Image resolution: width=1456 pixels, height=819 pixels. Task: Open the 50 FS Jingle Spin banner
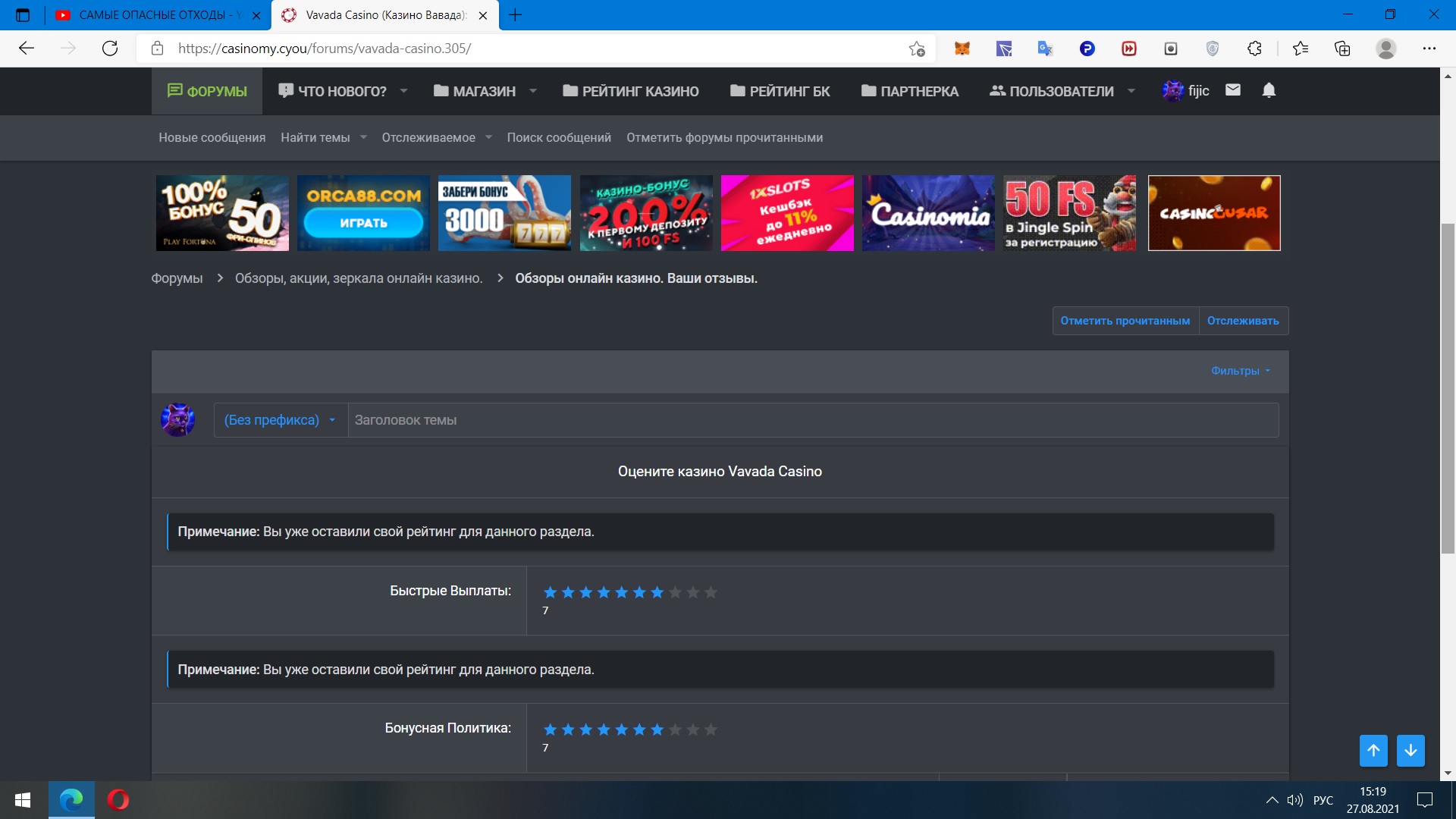(1070, 213)
